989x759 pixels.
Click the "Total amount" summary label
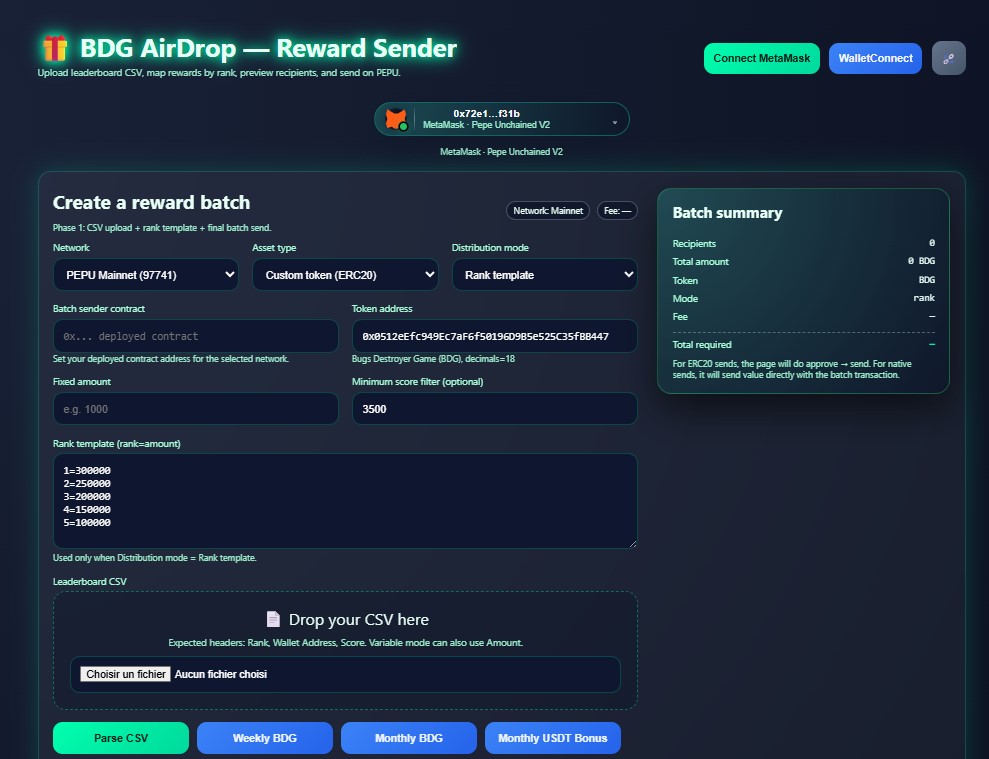tap(700, 261)
